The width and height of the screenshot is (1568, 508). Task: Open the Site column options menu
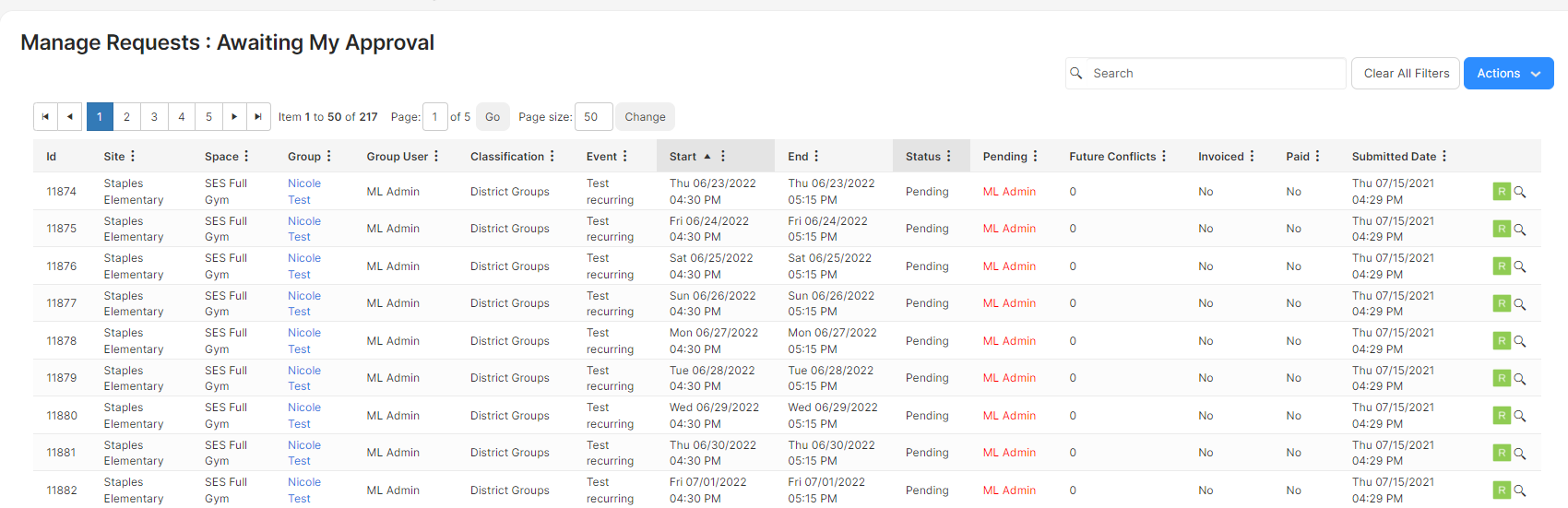[133, 157]
